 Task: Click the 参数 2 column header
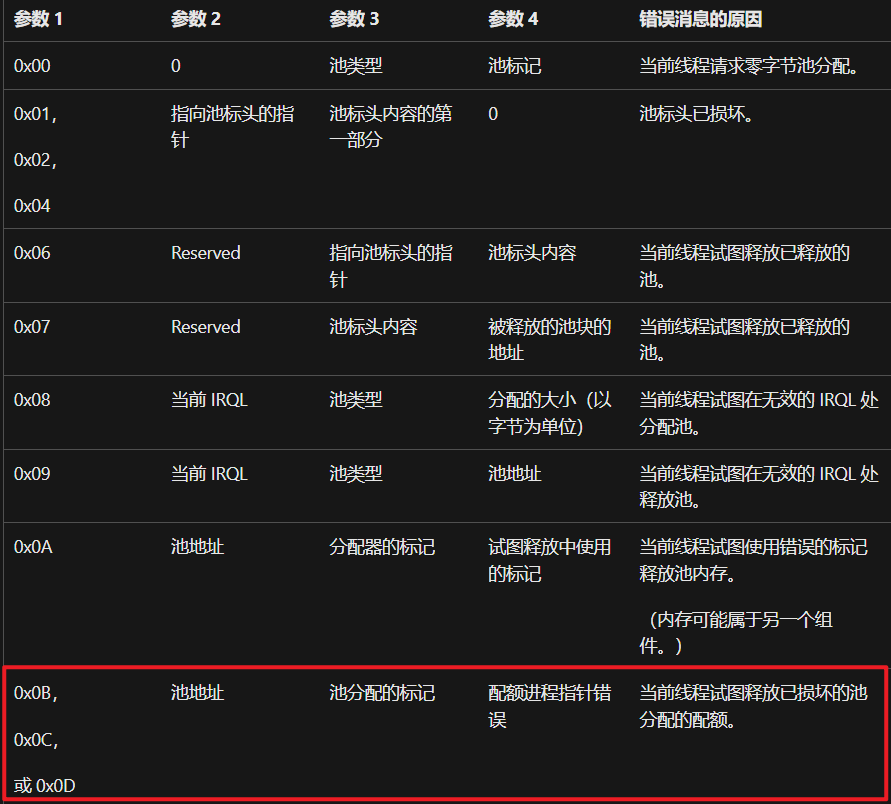pyautogui.click(x=195, y=19)
